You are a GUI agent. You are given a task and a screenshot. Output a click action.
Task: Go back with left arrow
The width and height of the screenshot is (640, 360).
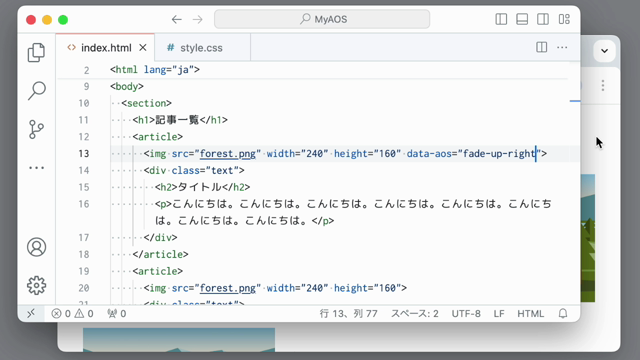(176, 19)
